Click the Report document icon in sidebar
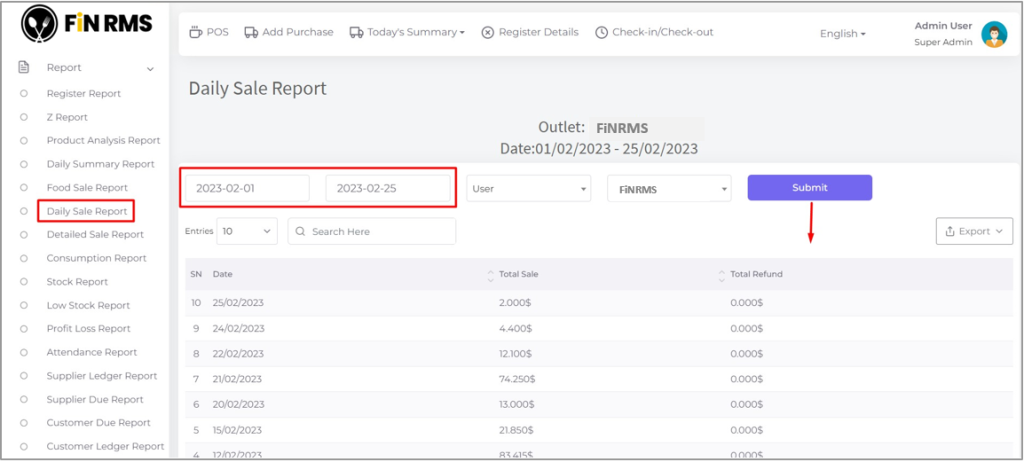This screenshot has height=462, width=1024. pyautogui.click(x=24, y=68)
